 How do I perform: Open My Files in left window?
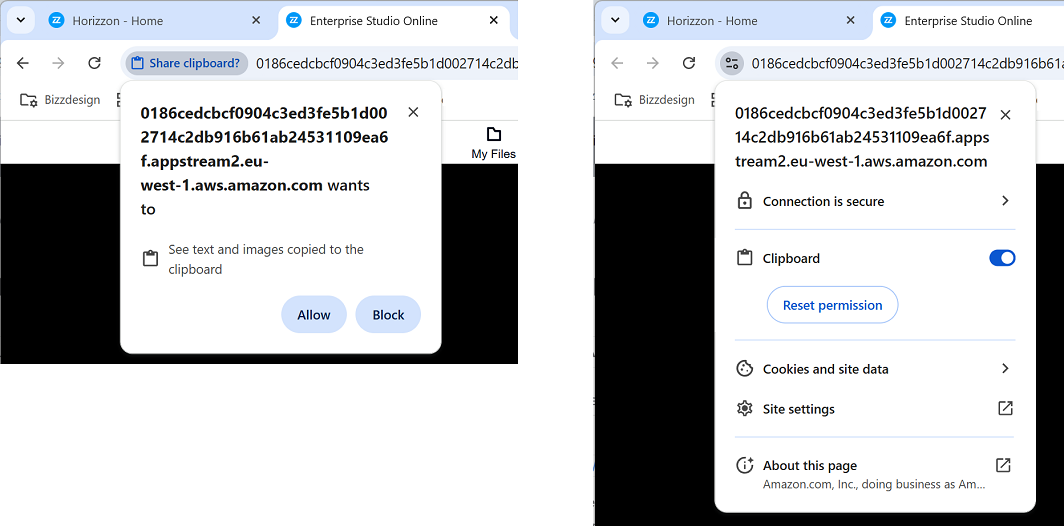click(x=493, y=143)
